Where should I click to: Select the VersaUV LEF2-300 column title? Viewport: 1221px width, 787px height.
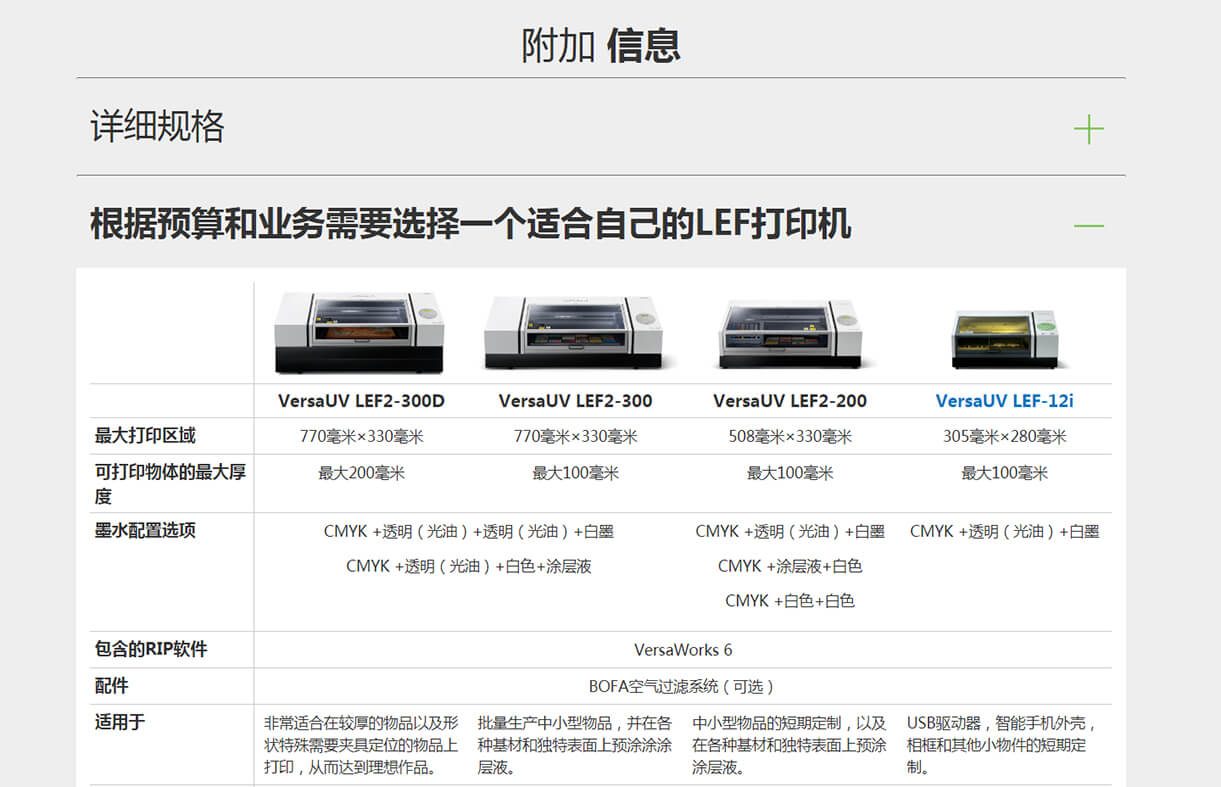(575, 401)
